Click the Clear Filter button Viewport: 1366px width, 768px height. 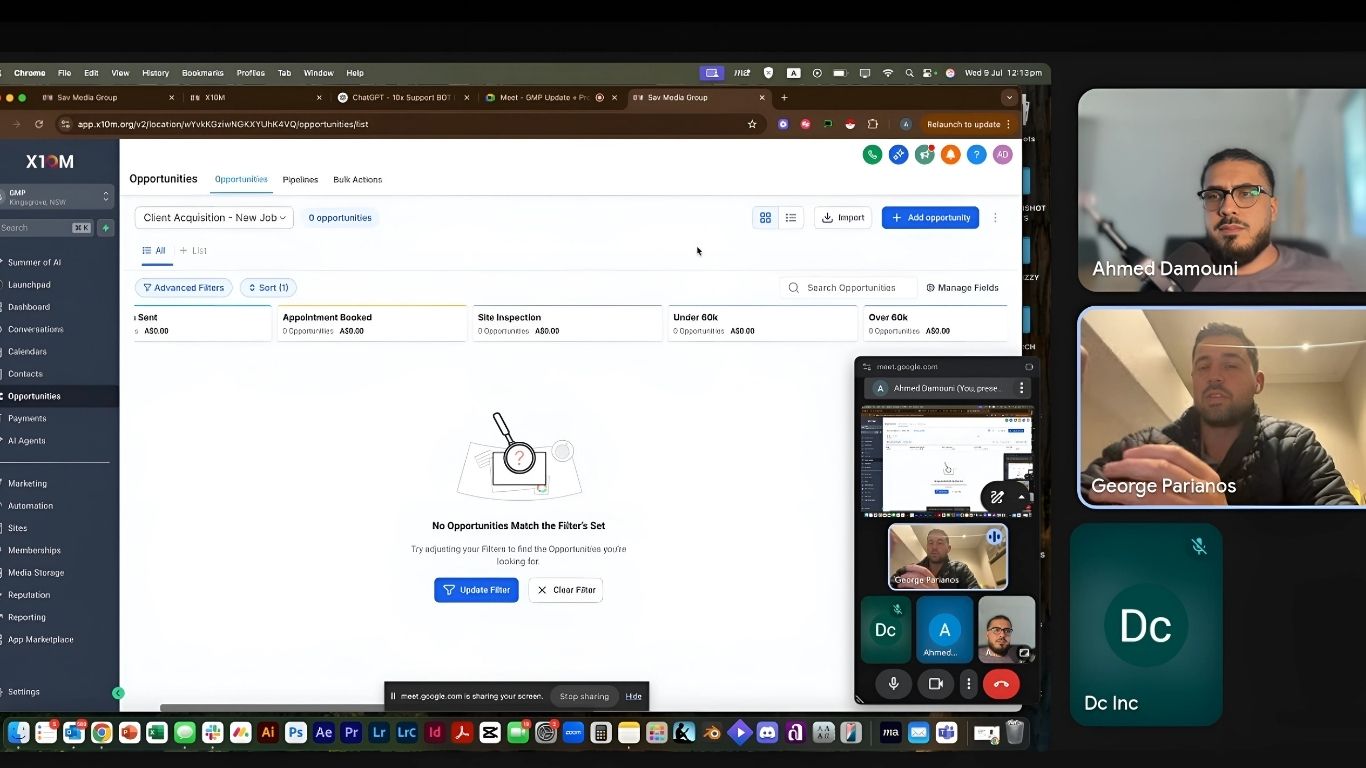tap(566, 590)
